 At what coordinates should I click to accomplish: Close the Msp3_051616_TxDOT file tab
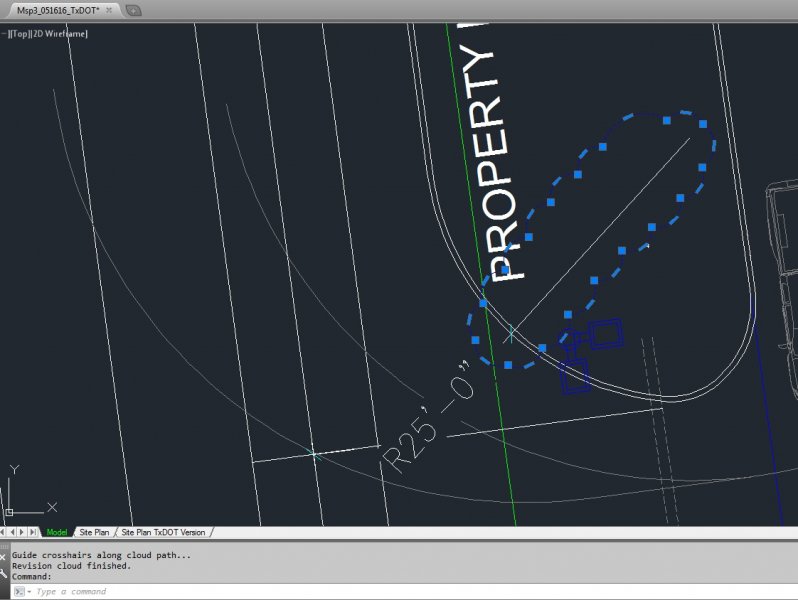coord(108,10)
